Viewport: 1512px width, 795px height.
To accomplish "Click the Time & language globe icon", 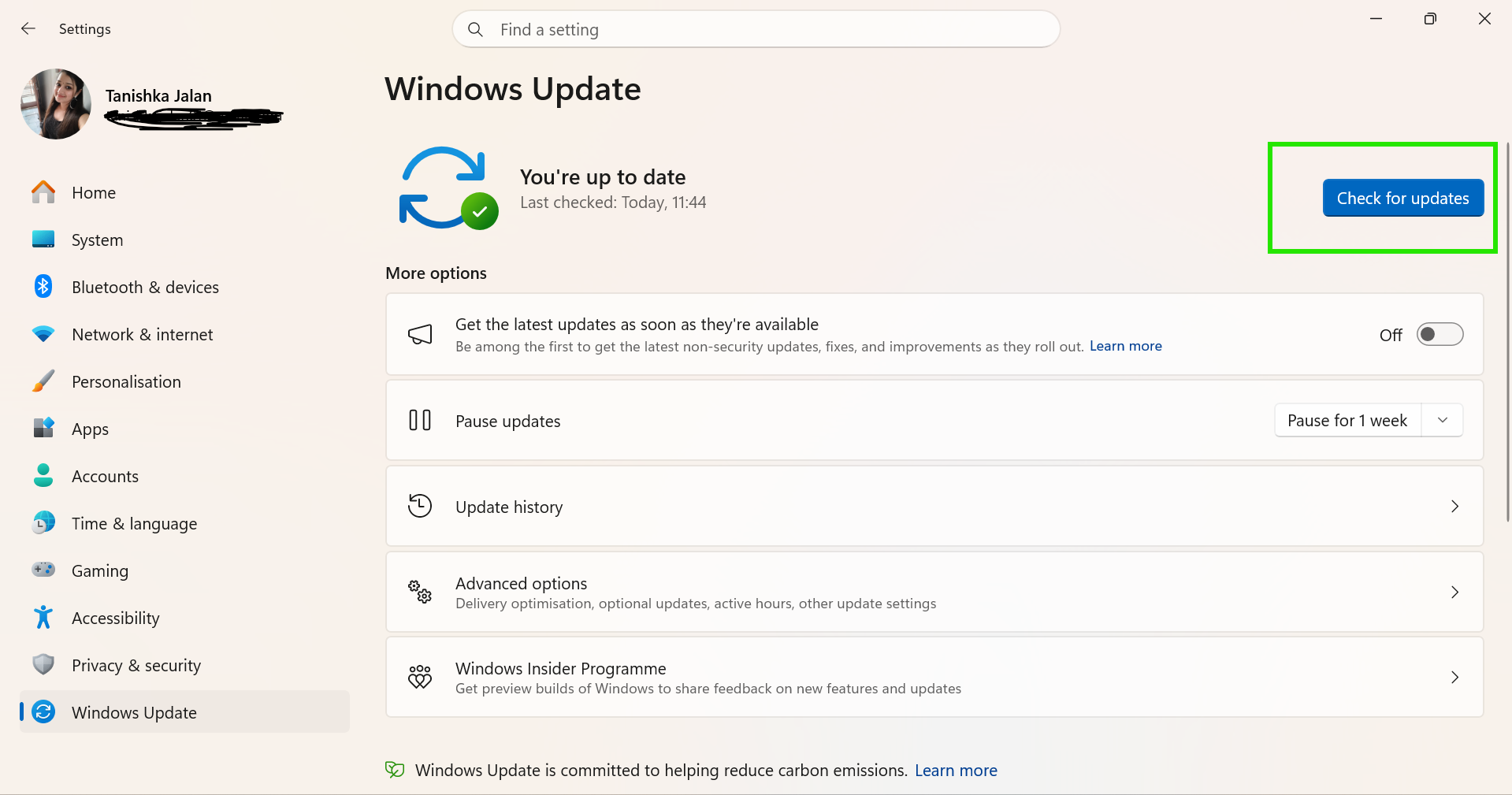I will pos(43,522).
